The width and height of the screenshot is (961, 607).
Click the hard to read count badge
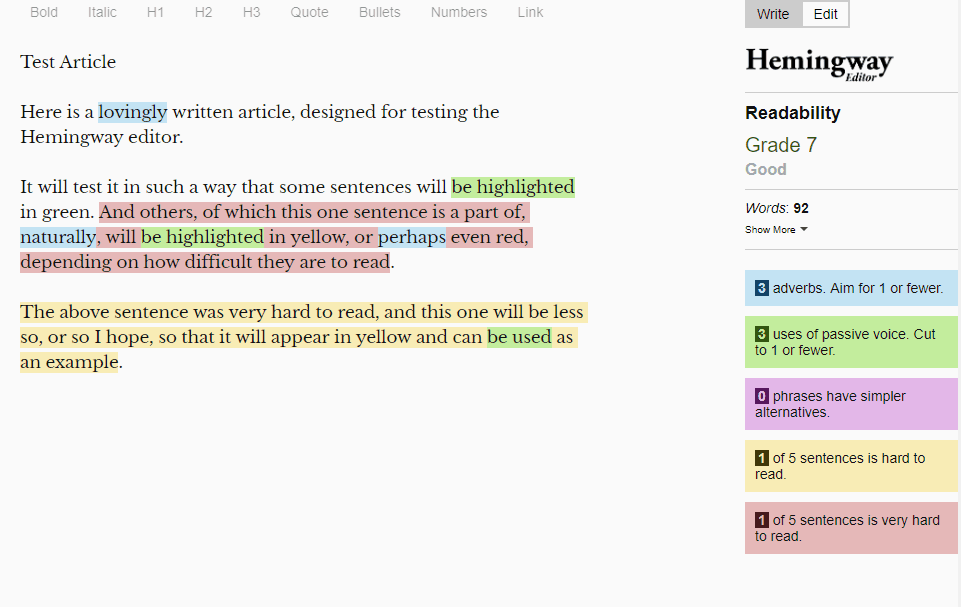(x=761, y=458)
